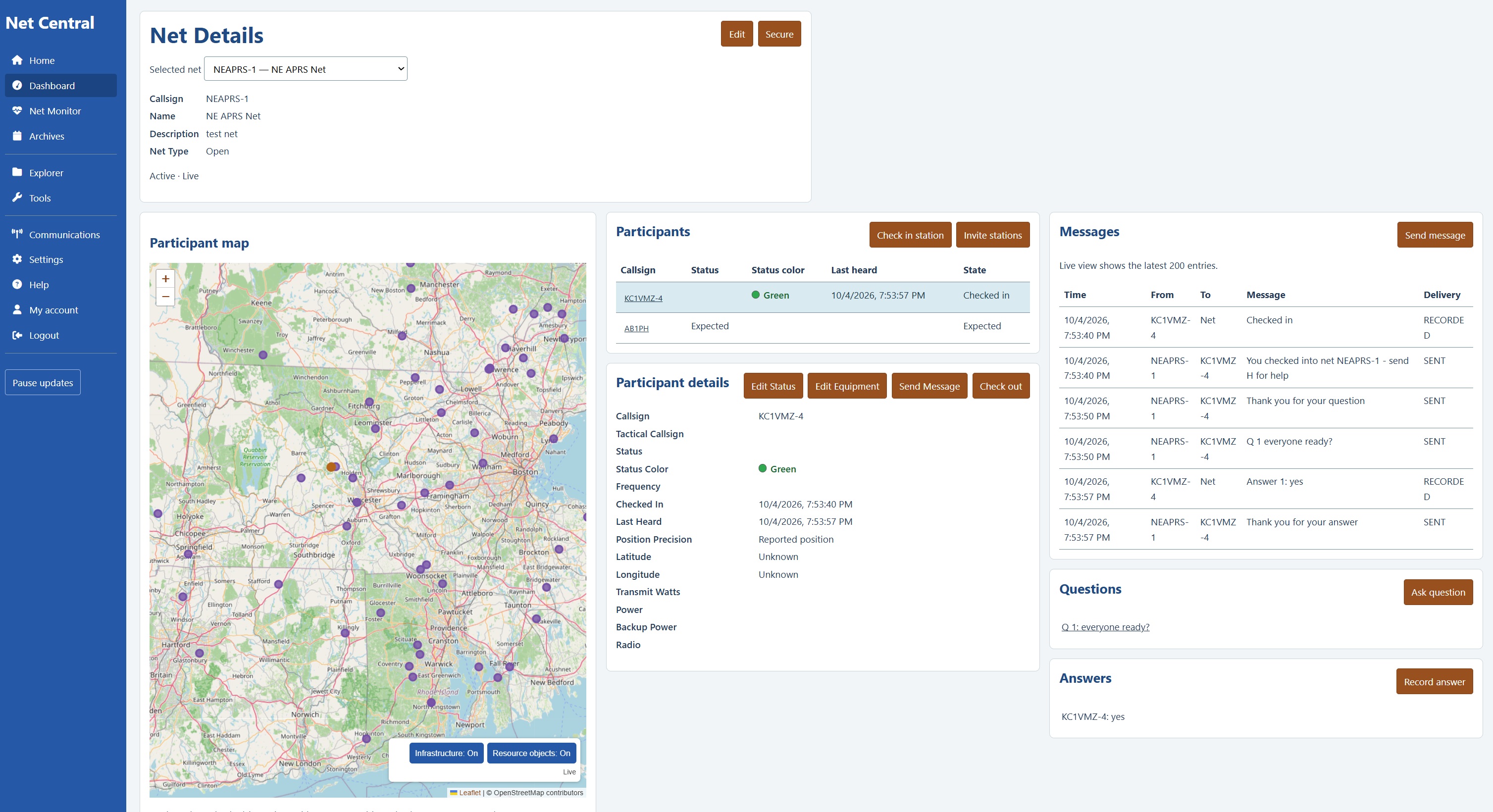Click the Help question mark icon
The width and height of the screenshot is (1493, 812).
pos(17,285)
